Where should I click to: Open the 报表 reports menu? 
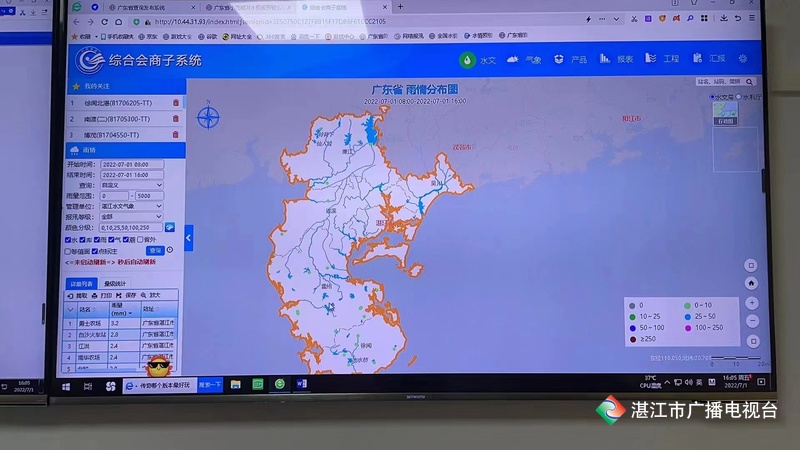tap(618, 60)
